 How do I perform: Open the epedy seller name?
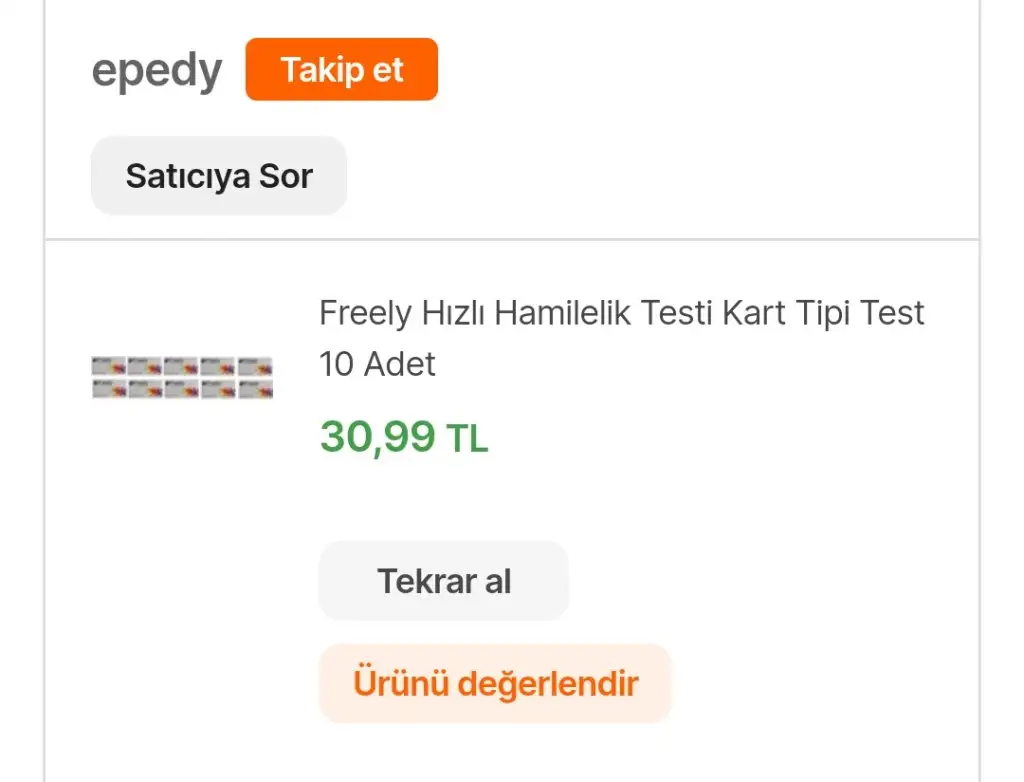click(x=157, y=71)
